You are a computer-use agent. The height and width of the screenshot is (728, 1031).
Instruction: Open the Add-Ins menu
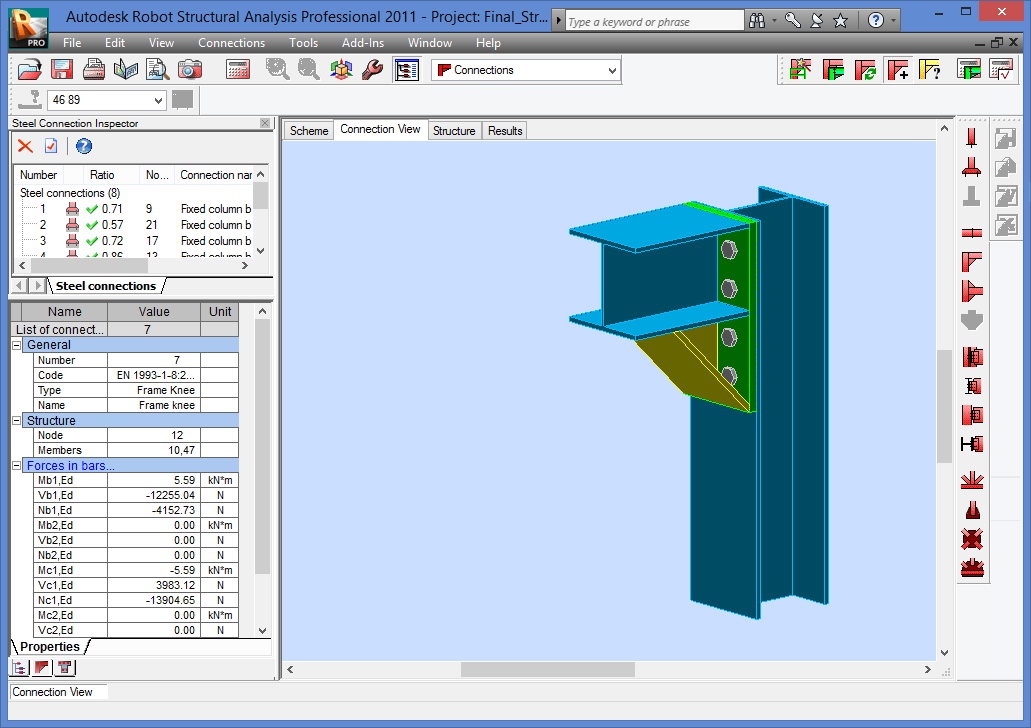[x=363, y=43]
